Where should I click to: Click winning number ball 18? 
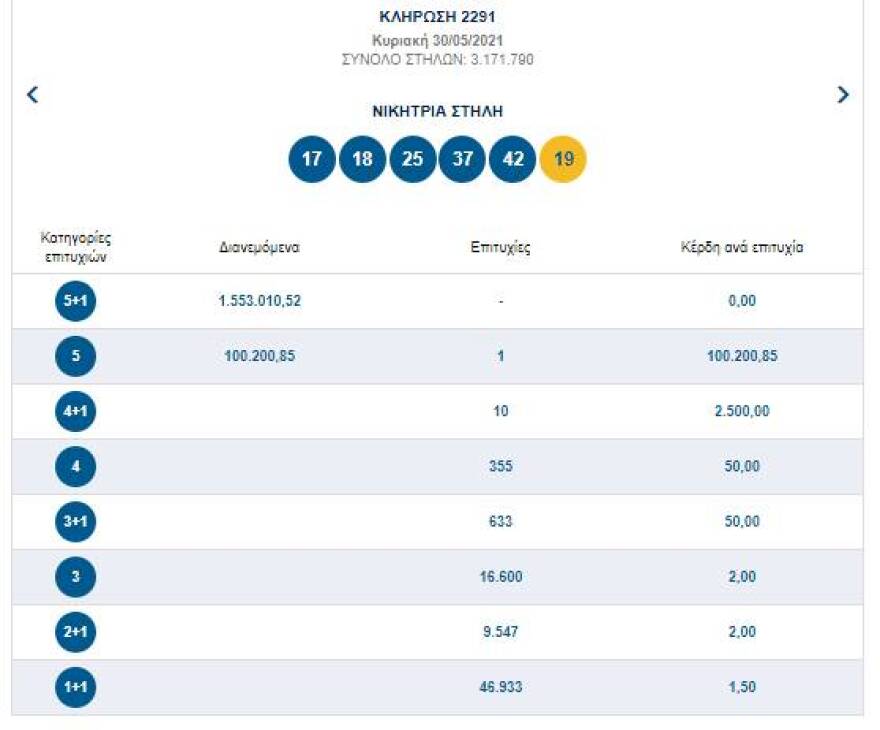pos(362,159)
